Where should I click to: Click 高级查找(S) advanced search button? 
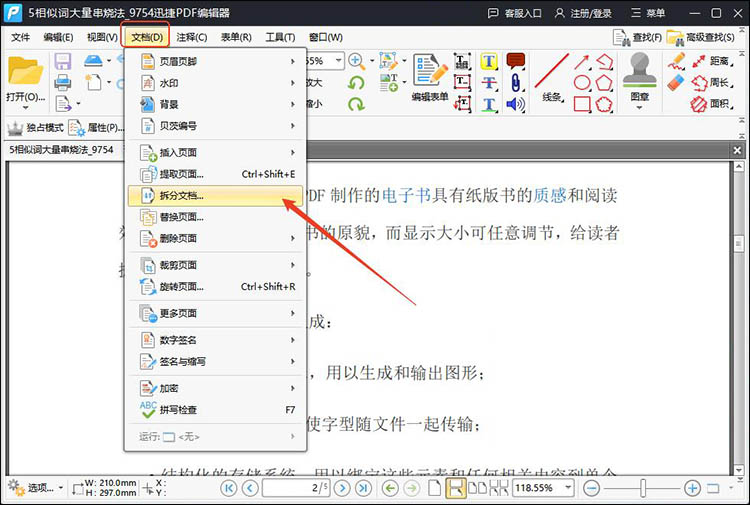pyautogui.click(x=700, y=37)
